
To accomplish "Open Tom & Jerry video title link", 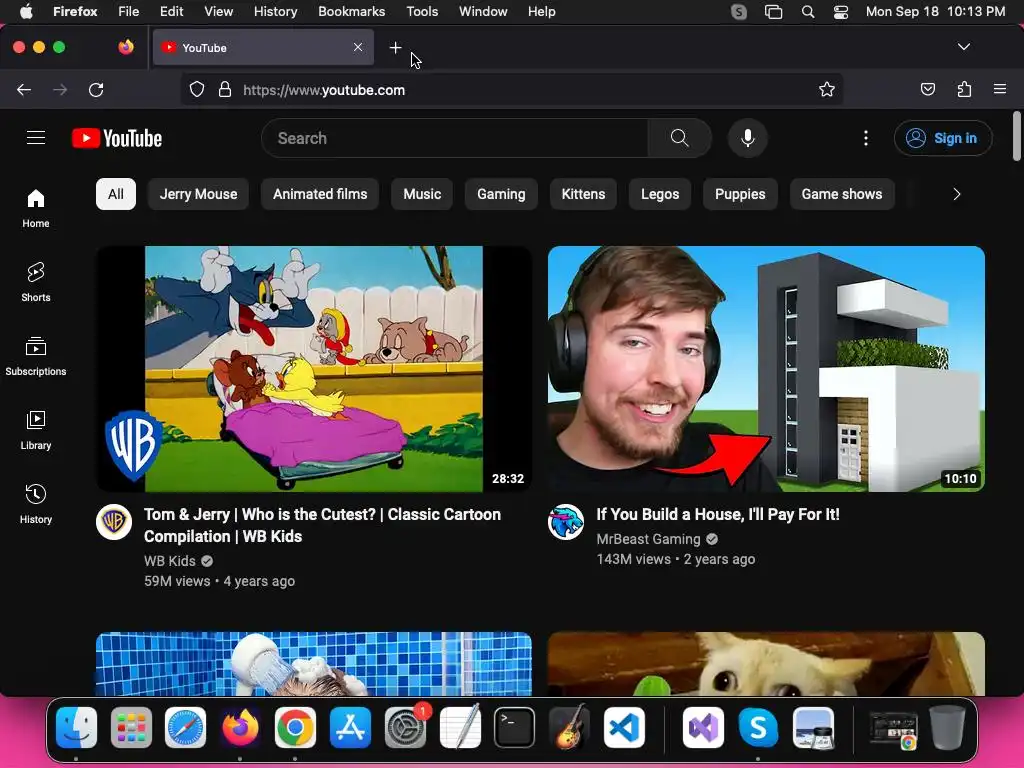I will (x=322, y=525).
